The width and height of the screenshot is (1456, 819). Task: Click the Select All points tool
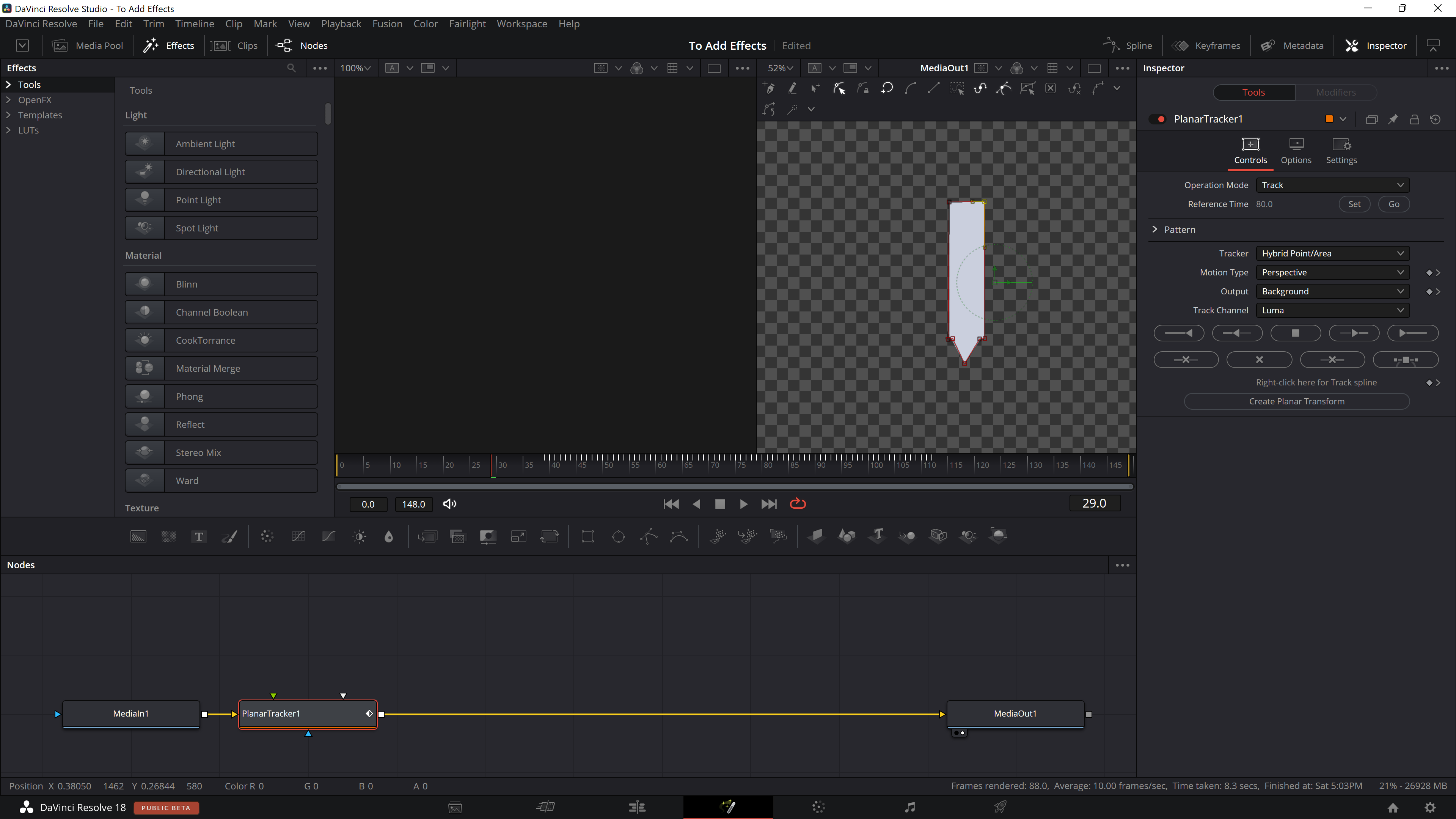click(957, 88)
